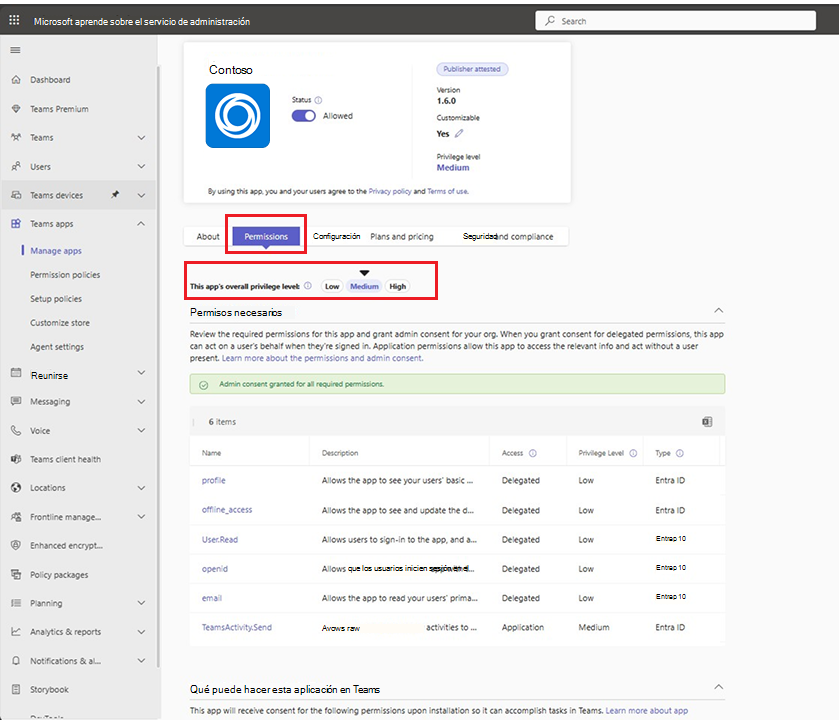Export permissions list to Excel icon
The width and height of the screenshot is (839, 721).
(x=707, y=422)
